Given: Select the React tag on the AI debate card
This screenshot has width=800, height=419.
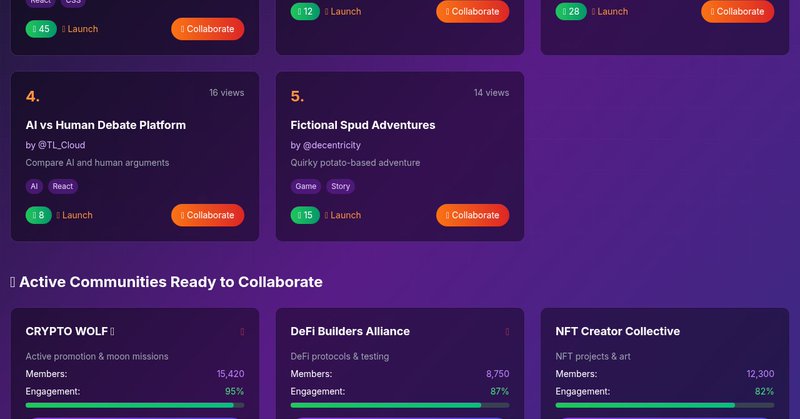Looking at the screenshot, I should point(63,186).
